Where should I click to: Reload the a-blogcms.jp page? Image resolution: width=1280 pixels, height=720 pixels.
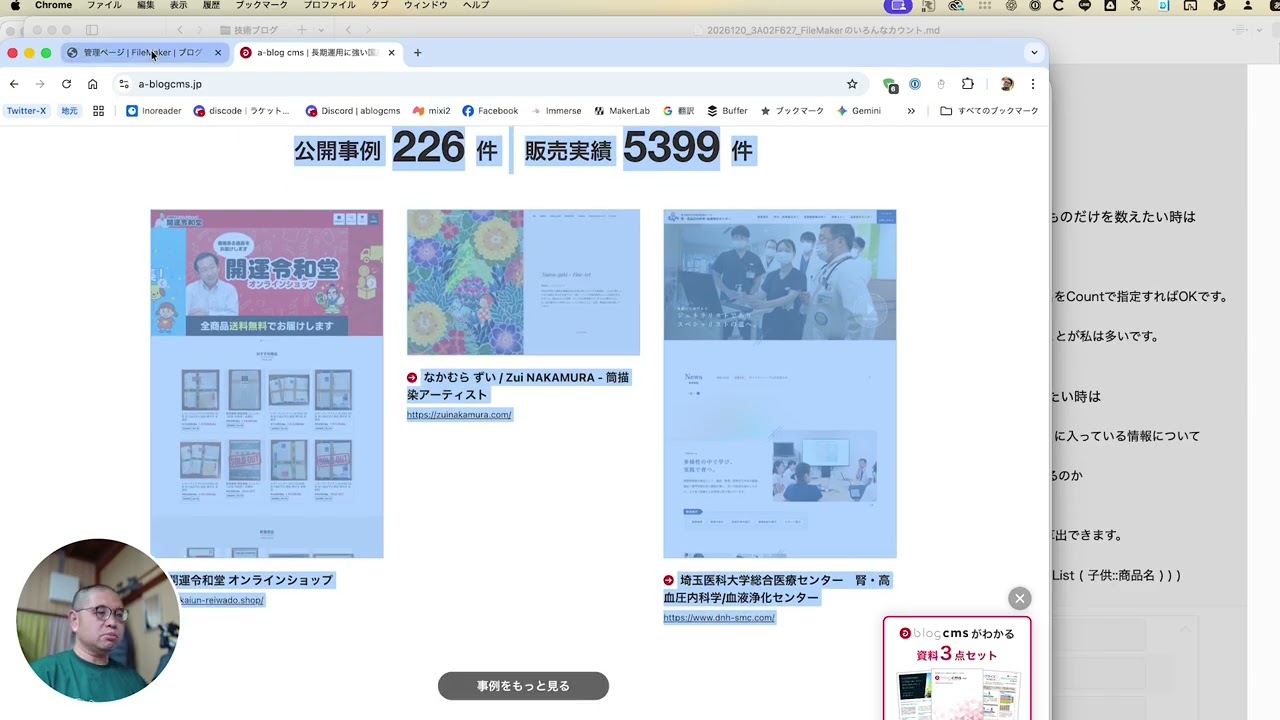click(x=66, y=84)
